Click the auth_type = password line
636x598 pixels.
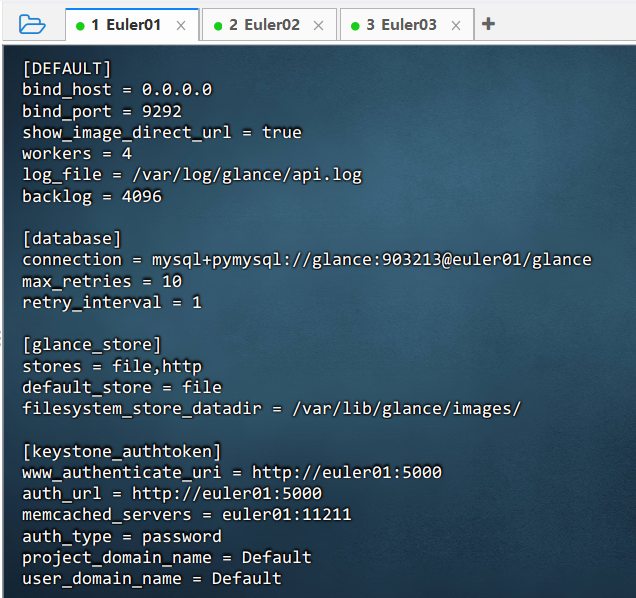[x=122, y=536]
